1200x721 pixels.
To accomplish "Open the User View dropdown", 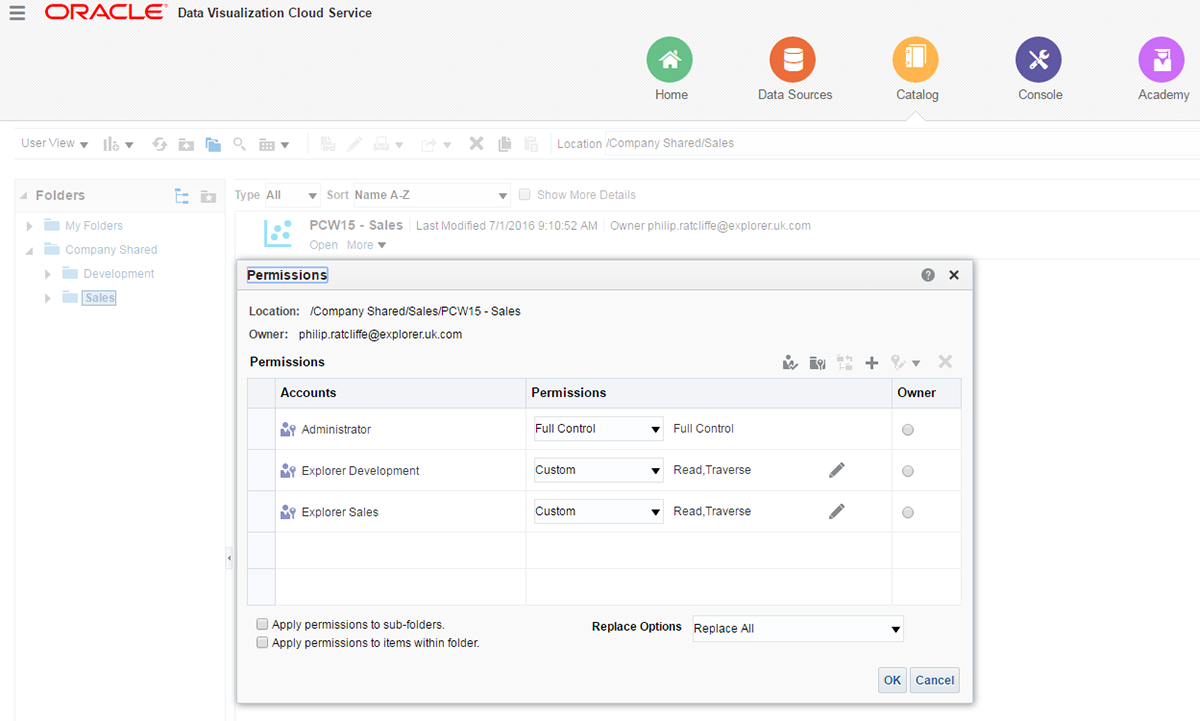I will point(55,144).
